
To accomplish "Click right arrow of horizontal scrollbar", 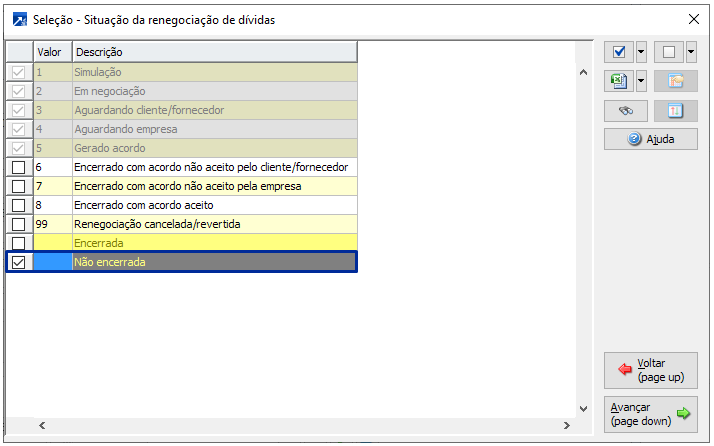I will tap(566, 425).
